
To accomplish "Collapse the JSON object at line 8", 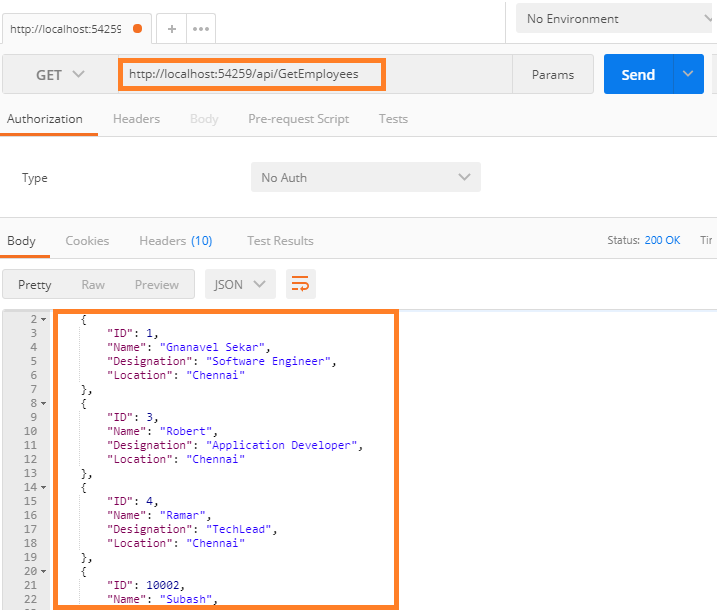I will pyautogui.click(x=43, y=403).
